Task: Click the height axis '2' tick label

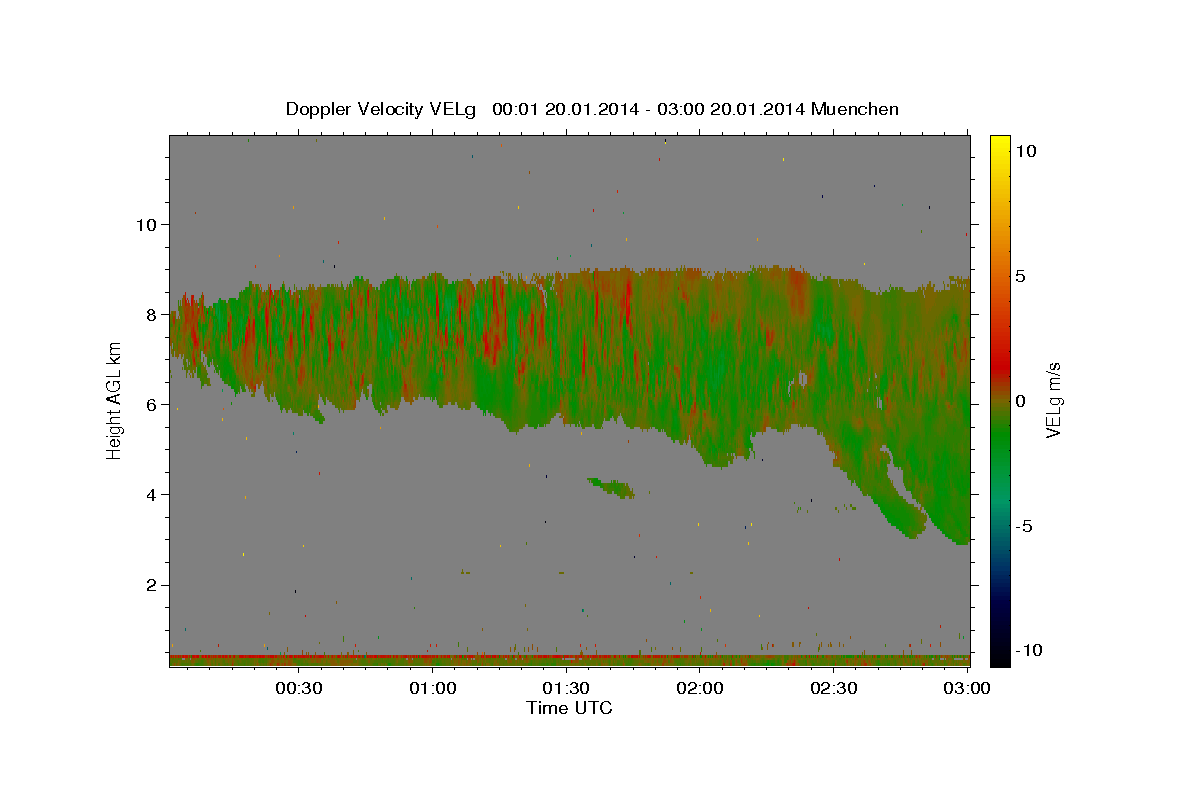Action: click(149, 585)
